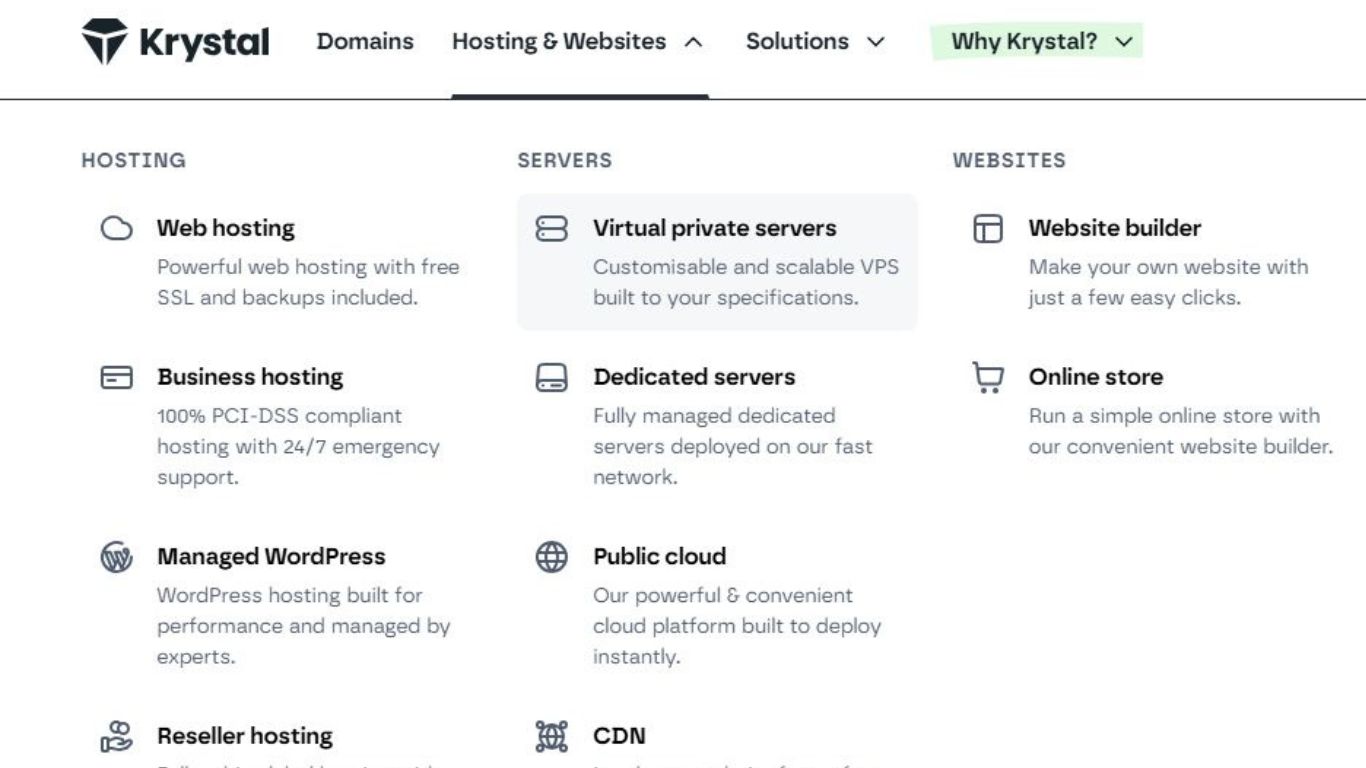The width and height of the screenshot is (1366, 768).
Task: Click the Business hosting card icon
Action: pos(117,377)
